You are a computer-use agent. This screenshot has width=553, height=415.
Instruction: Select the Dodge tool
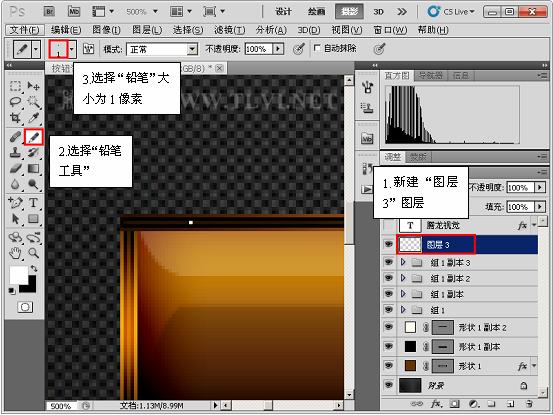(x=34, y=184)
